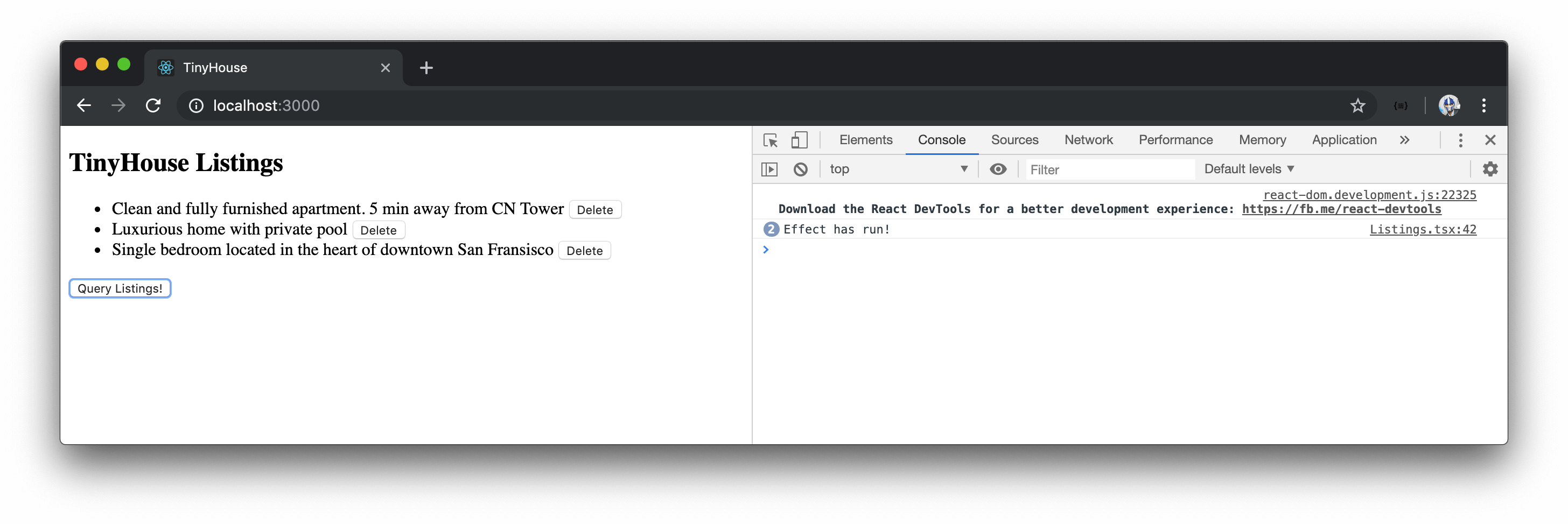Open the Application tab

tap(1344, 140)
